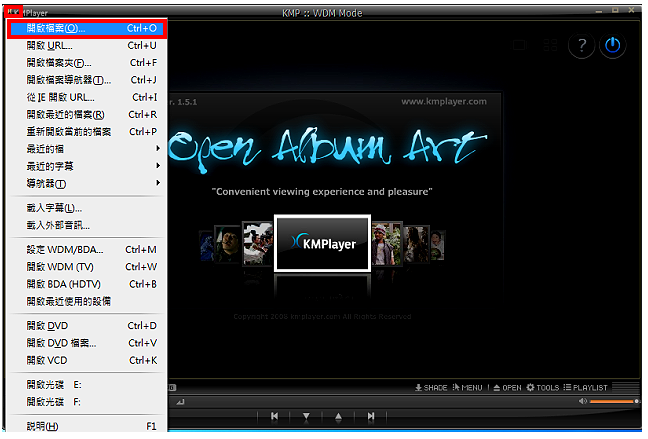Choose 開啟檔案夾(F)... menu entry
Screen dimensions: 648x439
tap(87, 63)
